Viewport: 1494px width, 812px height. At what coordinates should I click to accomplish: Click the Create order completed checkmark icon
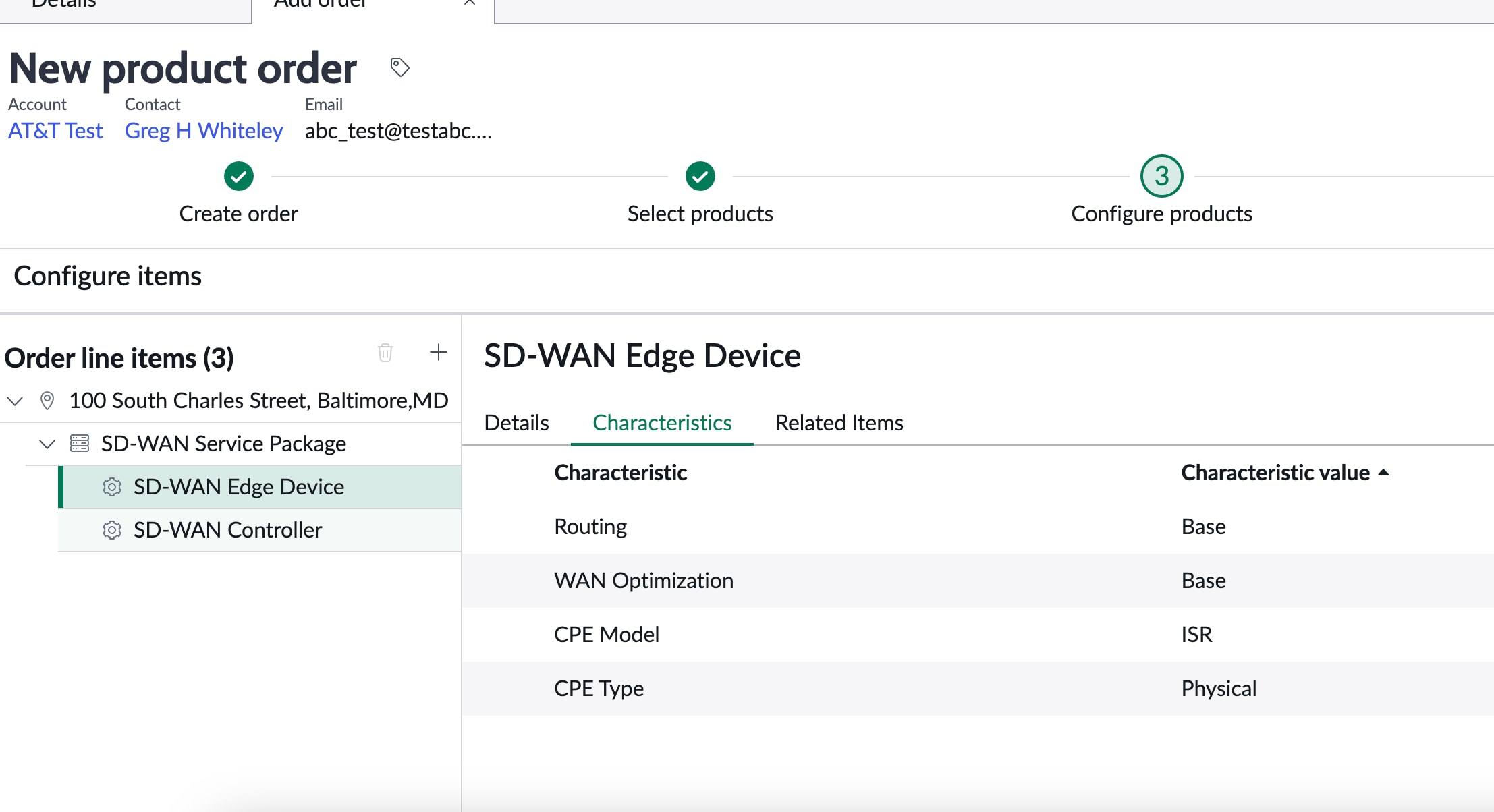coord(238,175)
